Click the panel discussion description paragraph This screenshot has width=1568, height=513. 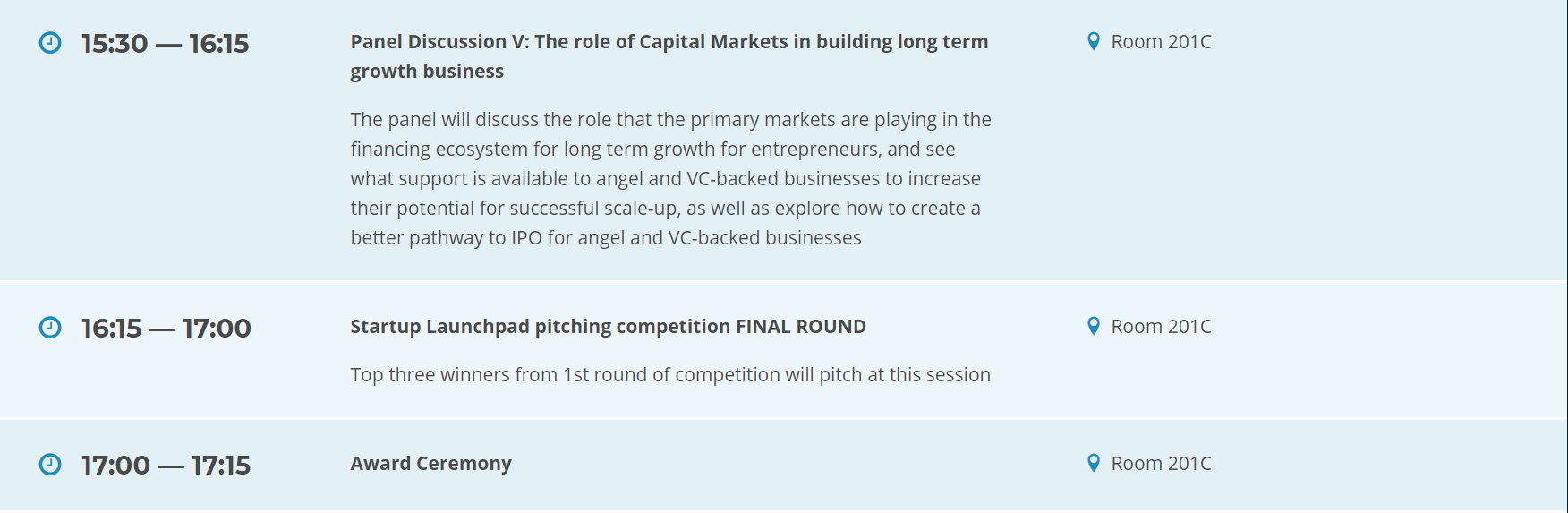coord(671,179)
